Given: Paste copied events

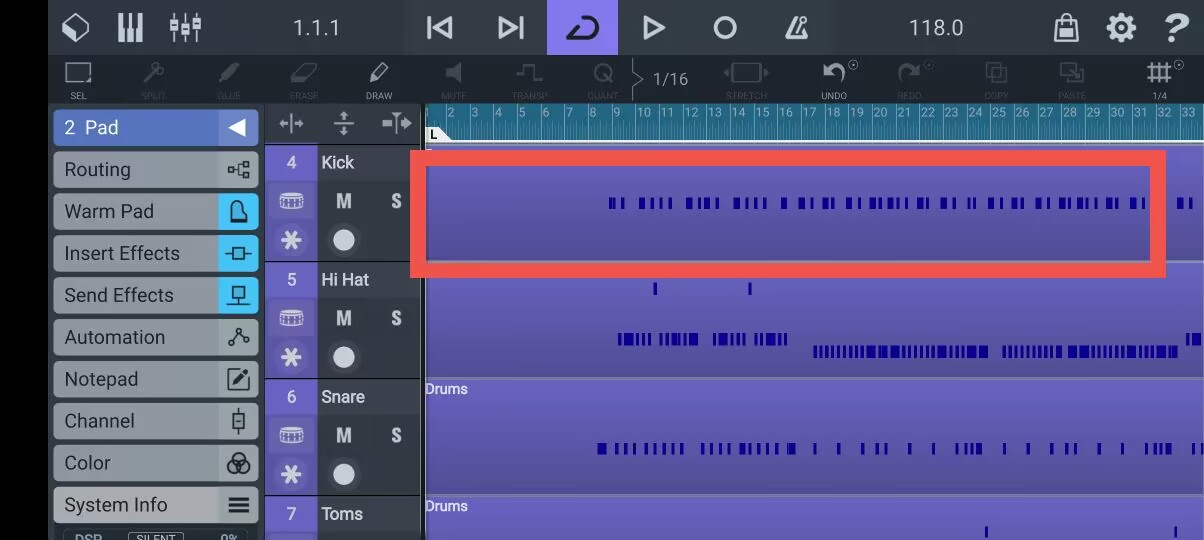Looking at the screenshot, I should pos(1071,79).
